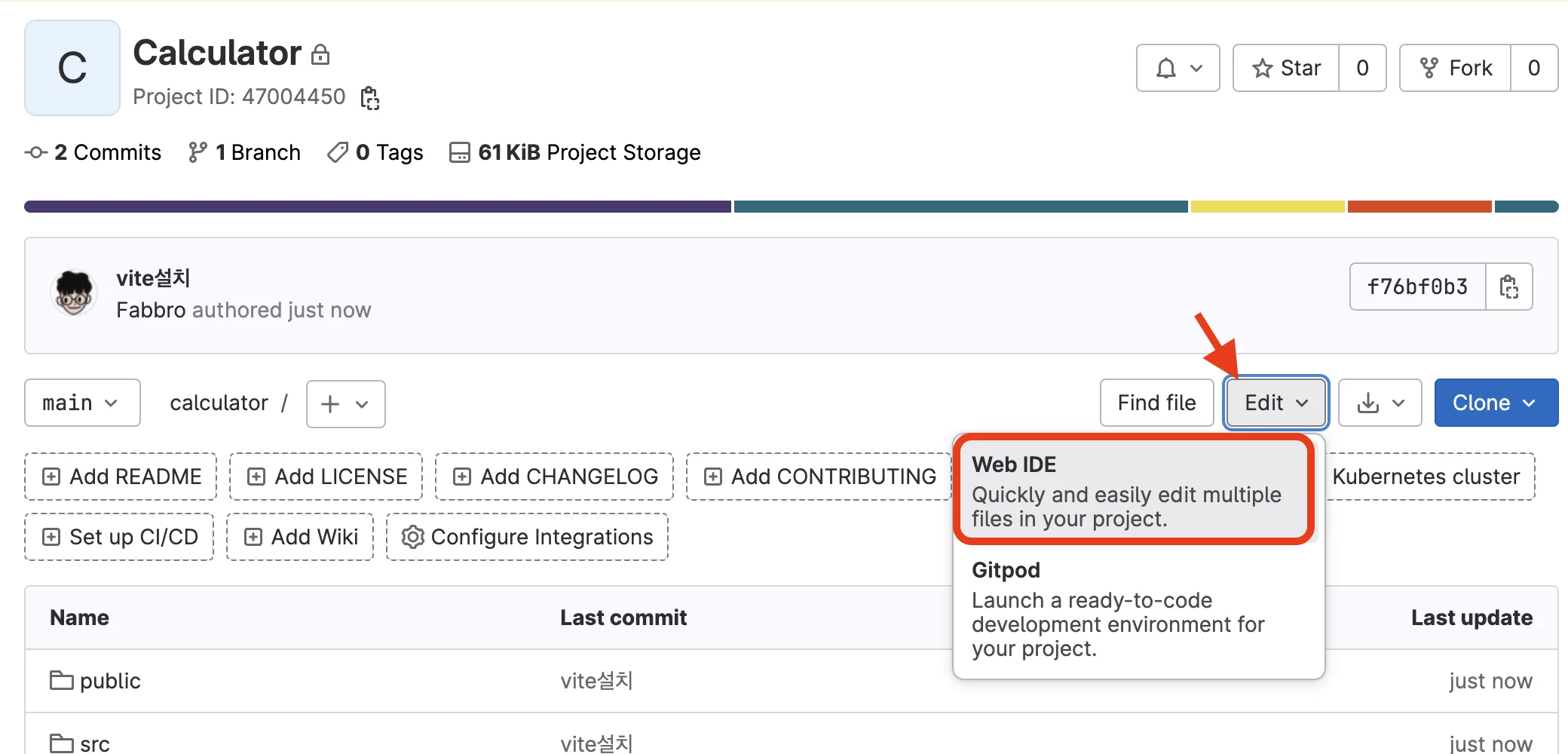Open the public folder
The height and width of the screenshot is (754, 1568).
(109, 681)
